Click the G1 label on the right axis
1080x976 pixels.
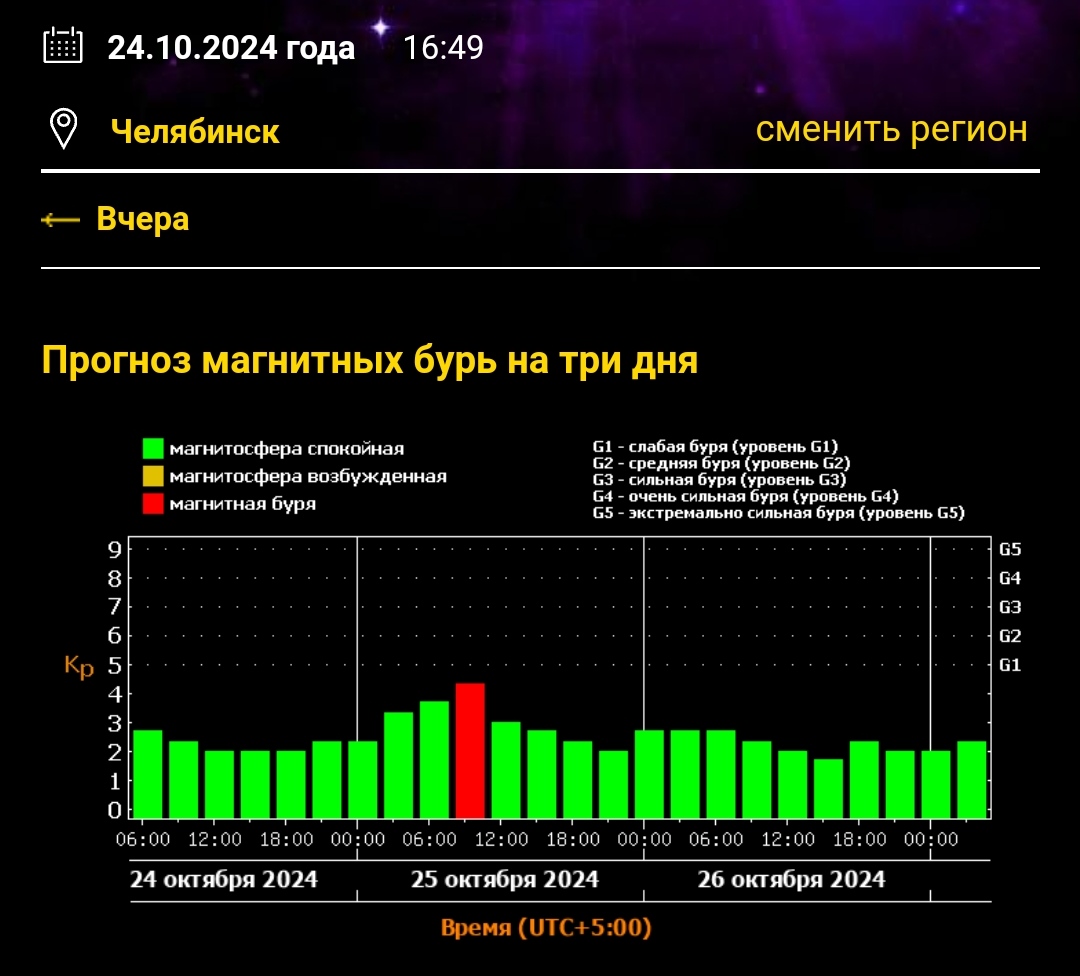click(x=1010, y=665)
